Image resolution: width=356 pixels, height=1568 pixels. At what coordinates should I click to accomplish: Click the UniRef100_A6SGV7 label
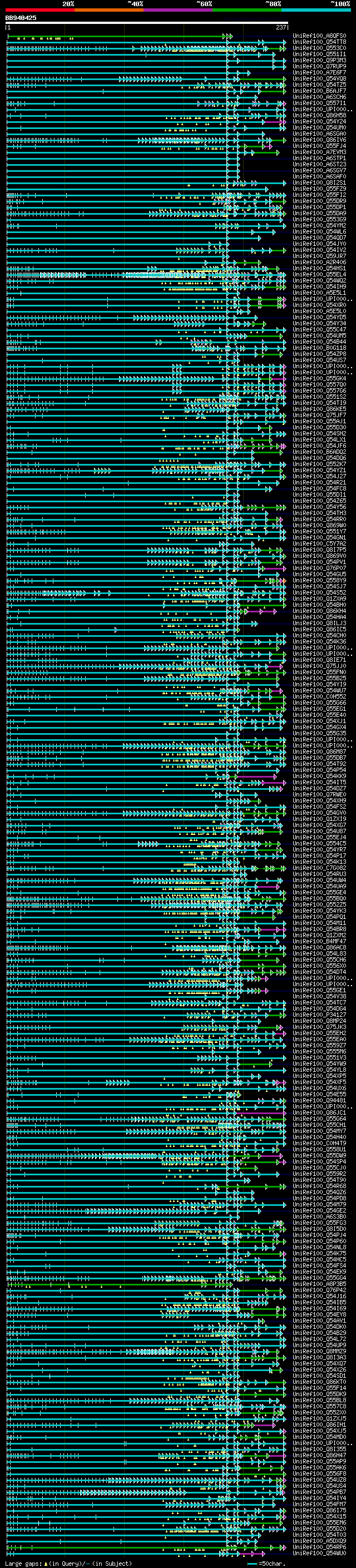click(319, 170)
